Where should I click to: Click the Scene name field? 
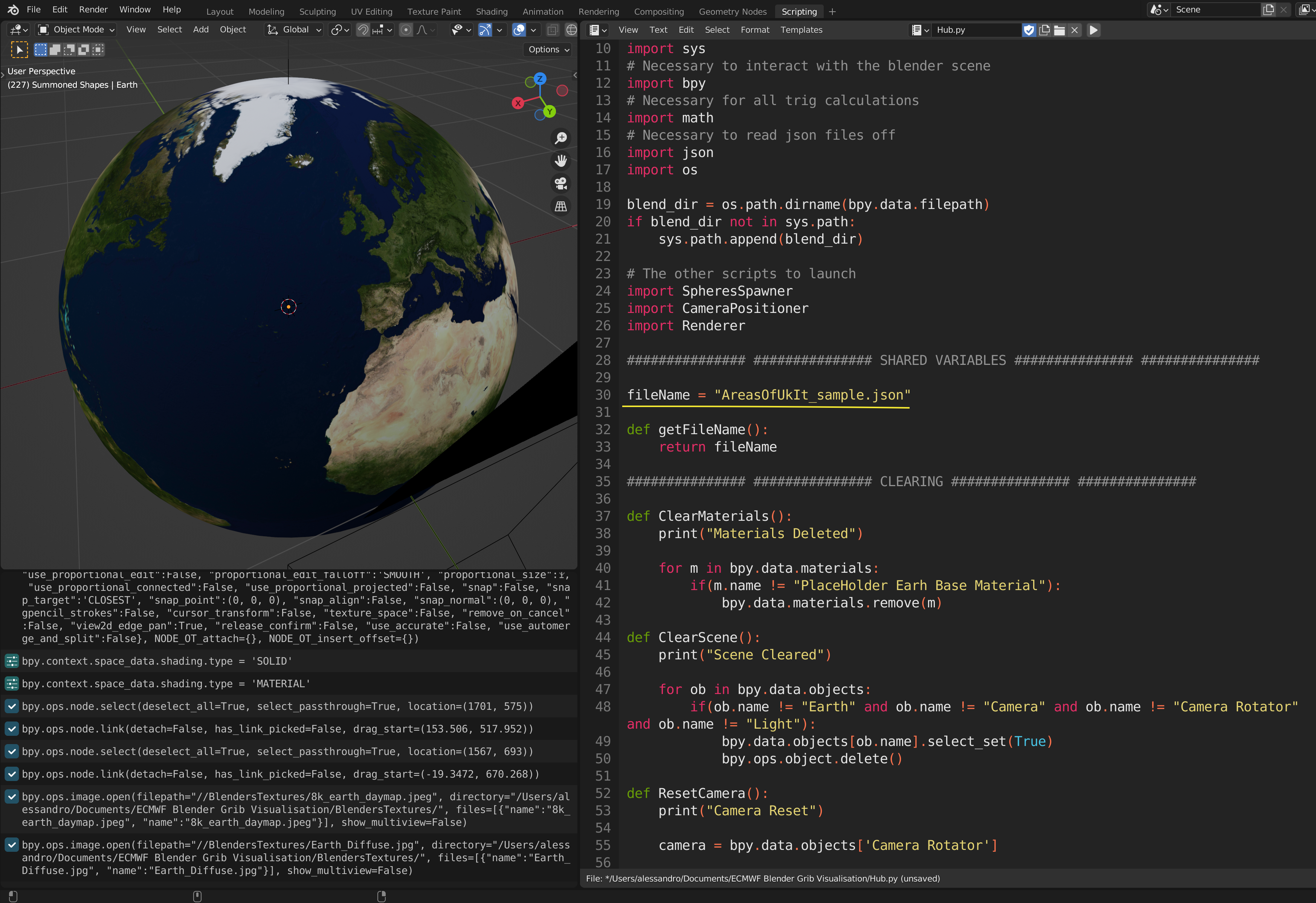[1216, 10]
